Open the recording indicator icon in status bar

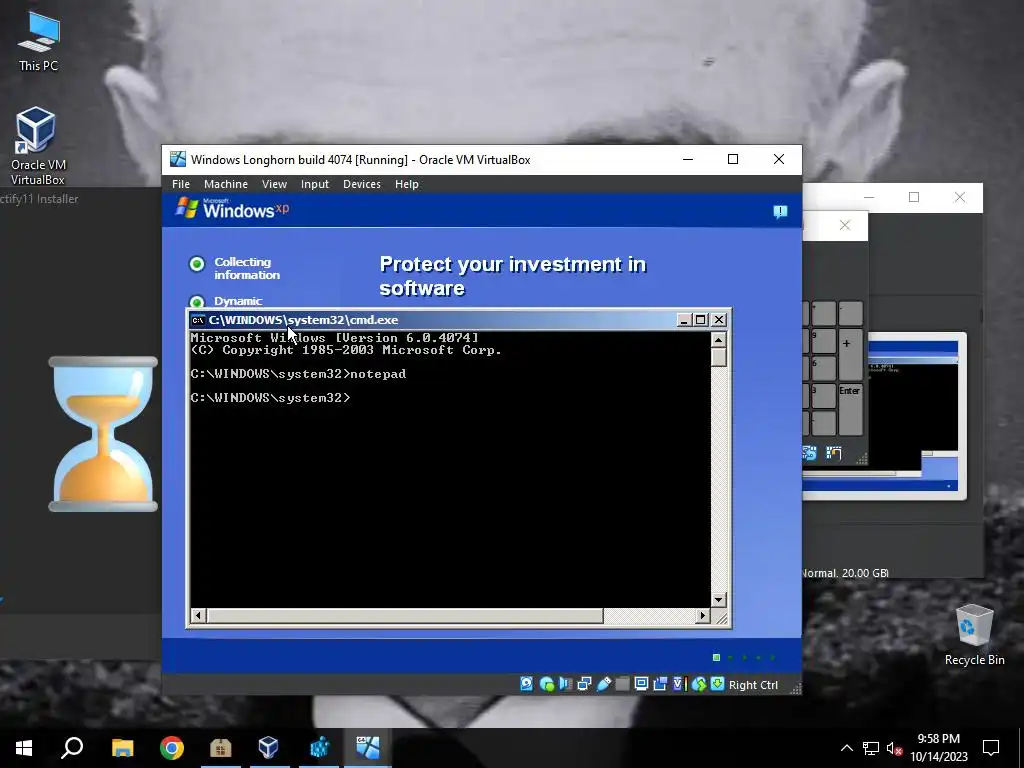660,684
